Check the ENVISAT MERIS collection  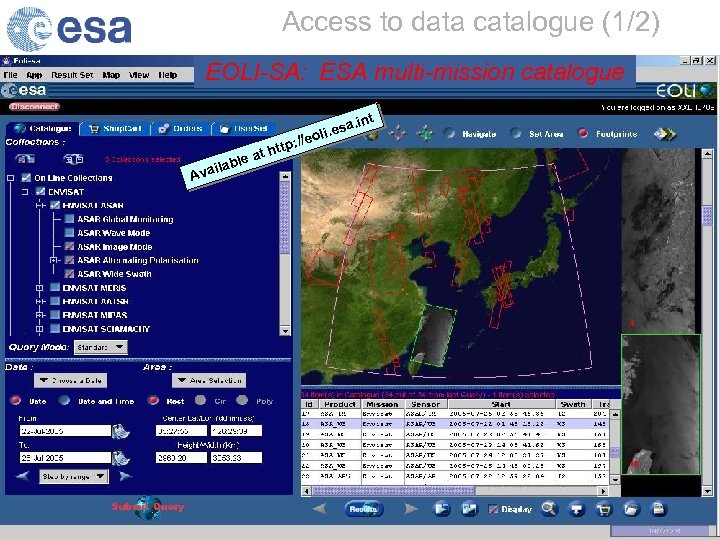tap(55, 287)
